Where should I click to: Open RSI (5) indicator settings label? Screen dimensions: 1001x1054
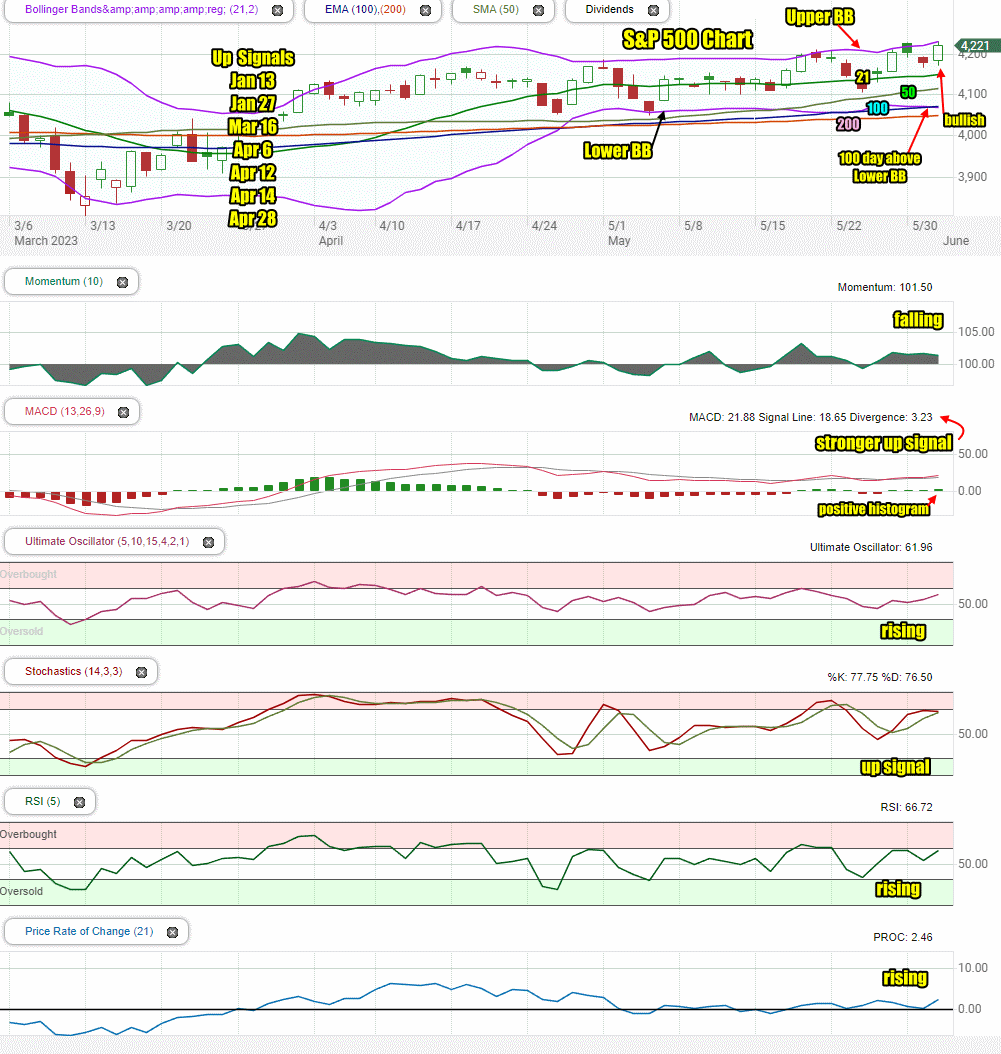click(x=42, y=801)
